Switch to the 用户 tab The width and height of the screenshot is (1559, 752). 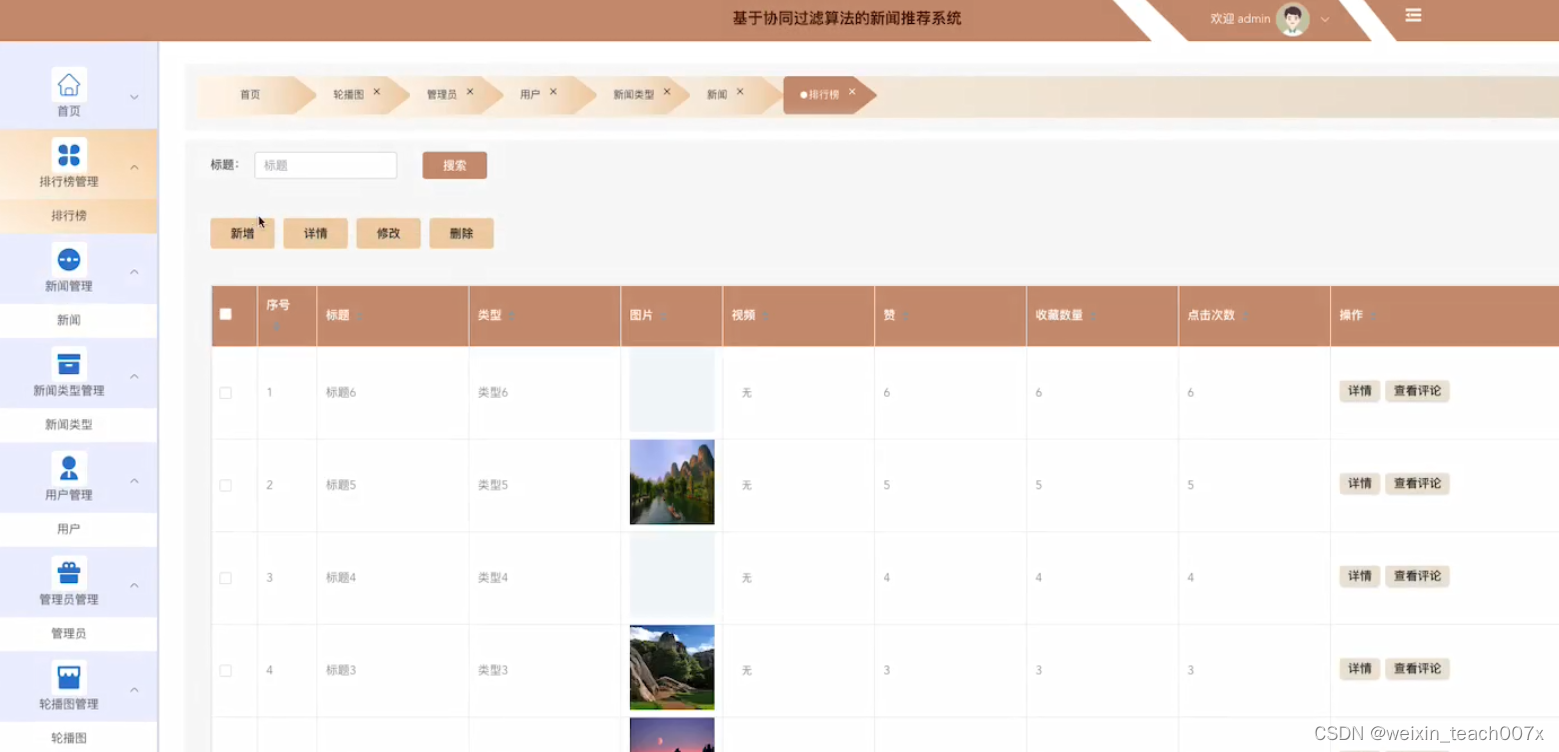pos(530,95)
